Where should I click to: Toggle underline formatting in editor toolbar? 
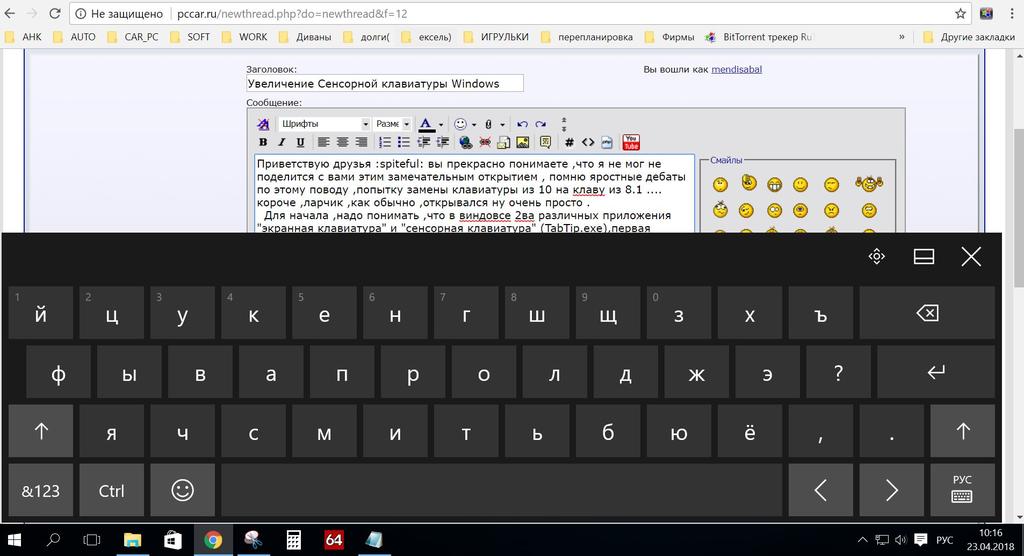coord(300,143)
